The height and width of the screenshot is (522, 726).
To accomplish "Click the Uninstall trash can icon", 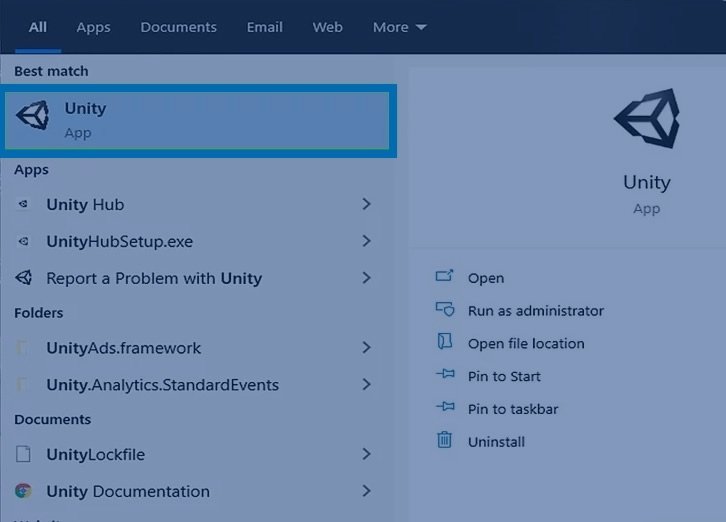I will 444,440.
